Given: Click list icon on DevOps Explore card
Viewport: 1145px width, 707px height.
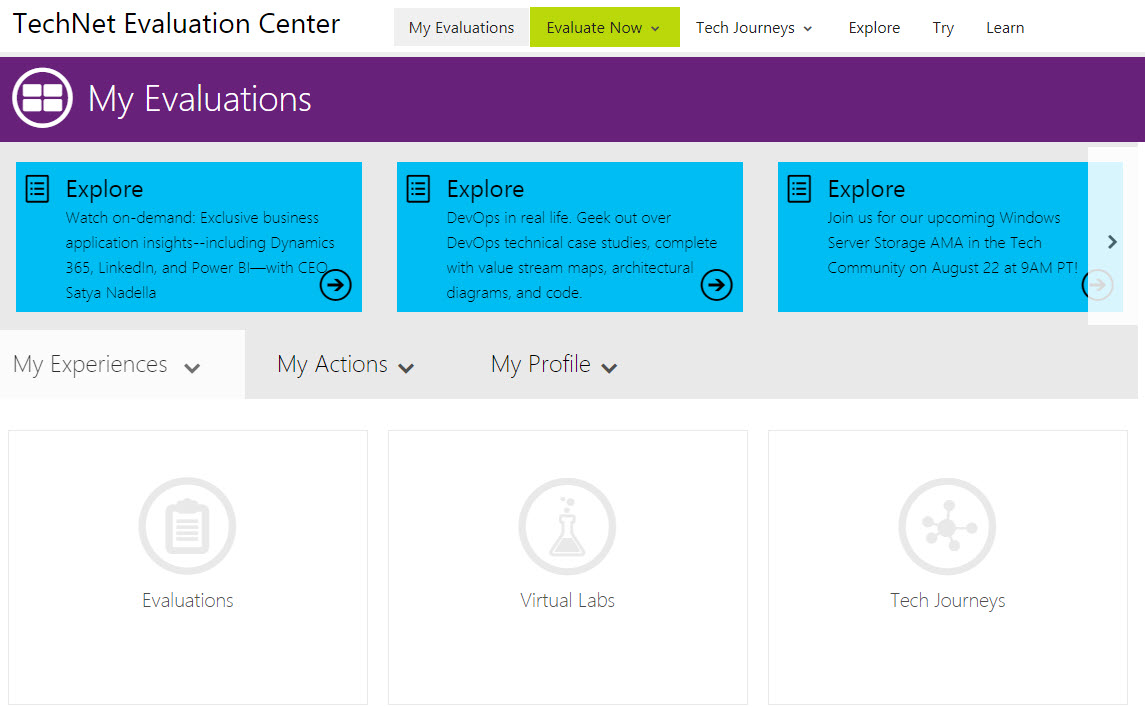Looking at the screenshot, I should click(x=418, y=189).
